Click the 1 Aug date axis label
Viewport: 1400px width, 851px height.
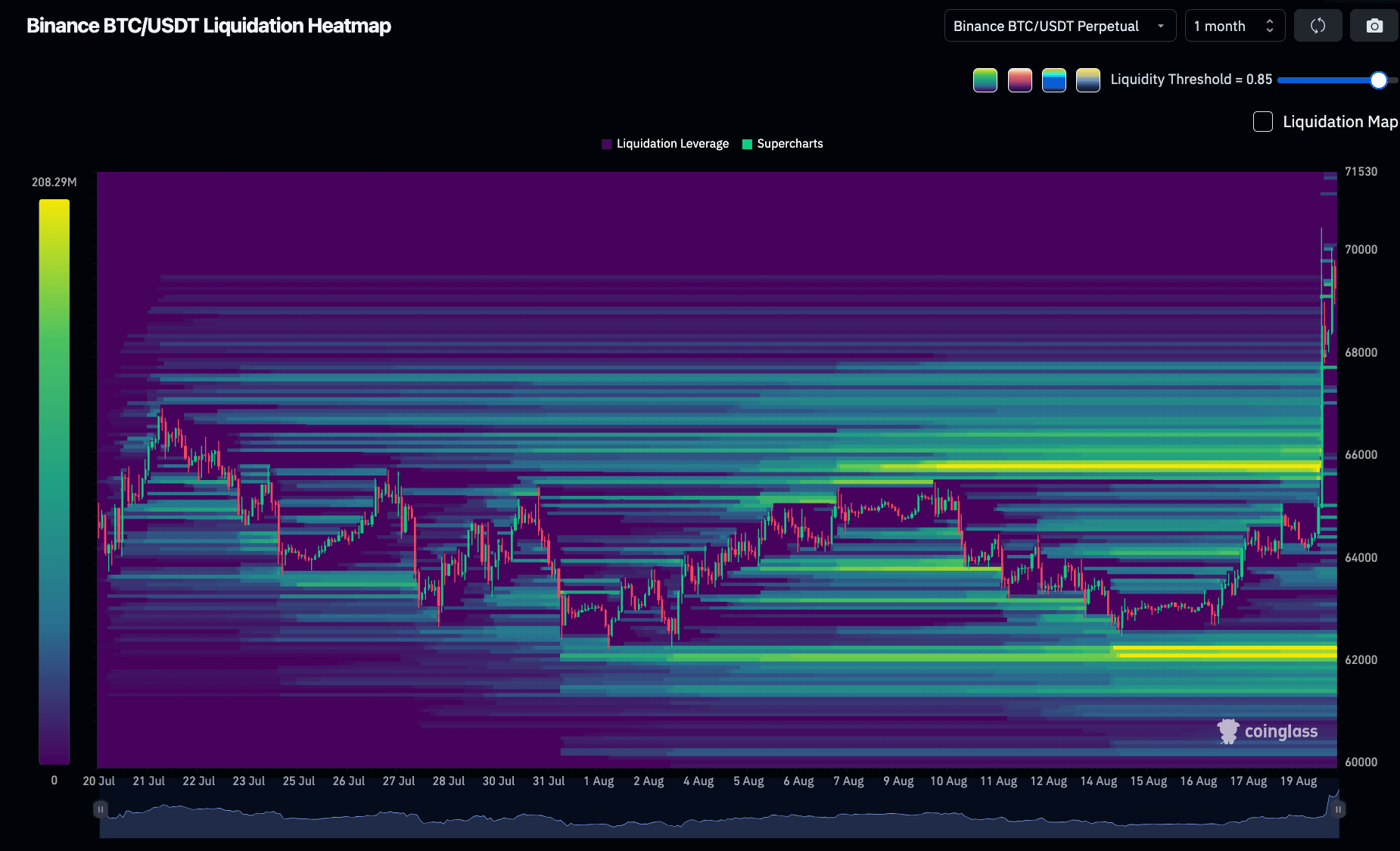pos(599,781)
